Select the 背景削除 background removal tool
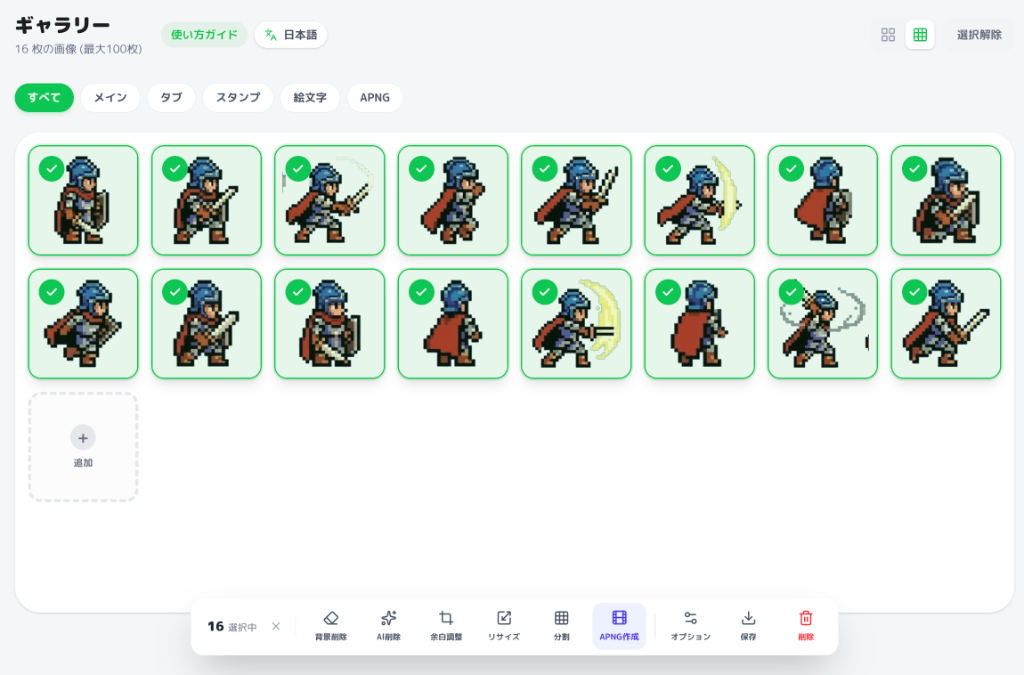 pyautogui.click(x=333, y=625)
